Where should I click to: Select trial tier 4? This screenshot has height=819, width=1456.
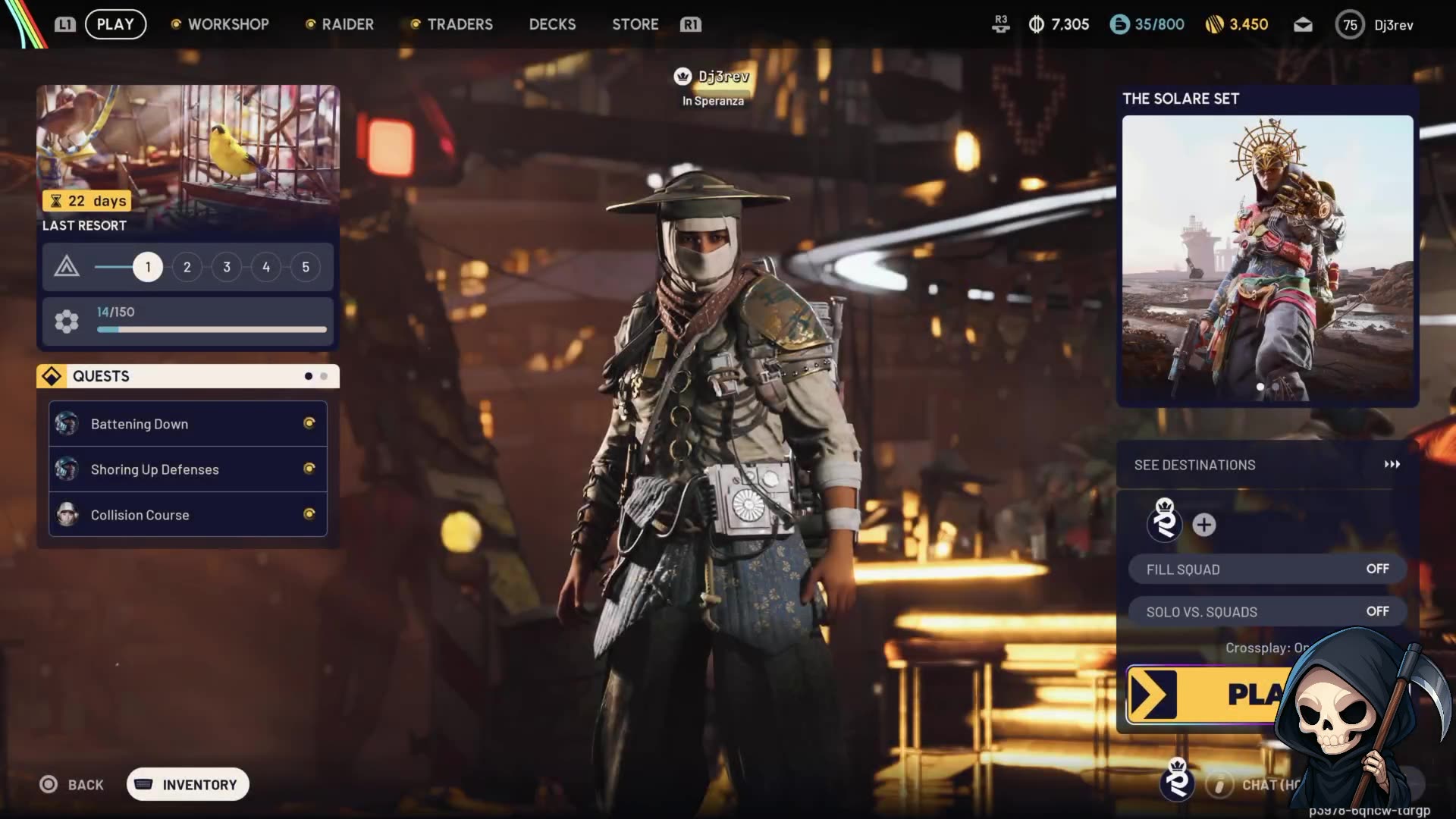pyautogui.click(x=266, y=267)
